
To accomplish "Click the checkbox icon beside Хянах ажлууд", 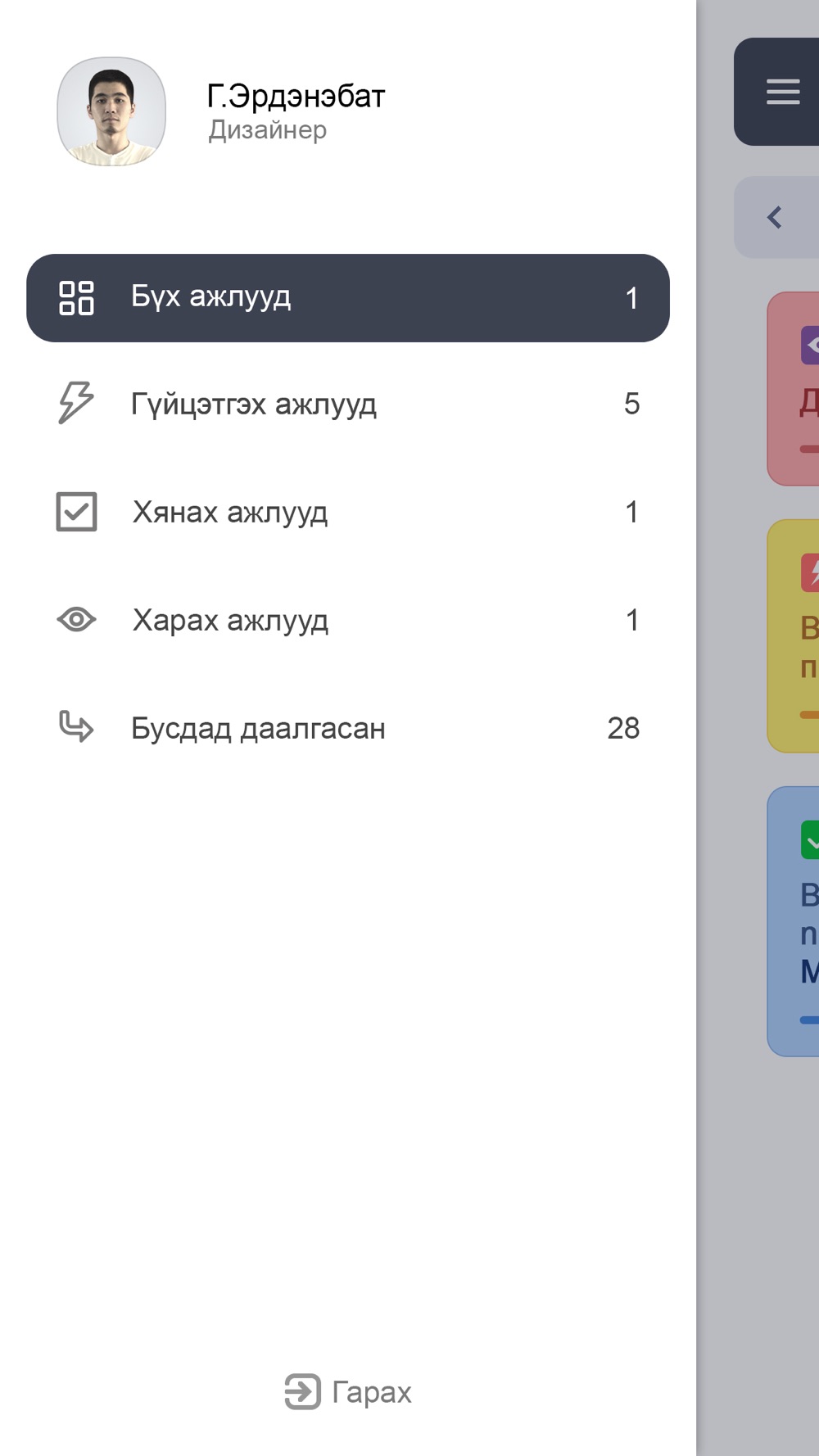I will tap(76, 512).
